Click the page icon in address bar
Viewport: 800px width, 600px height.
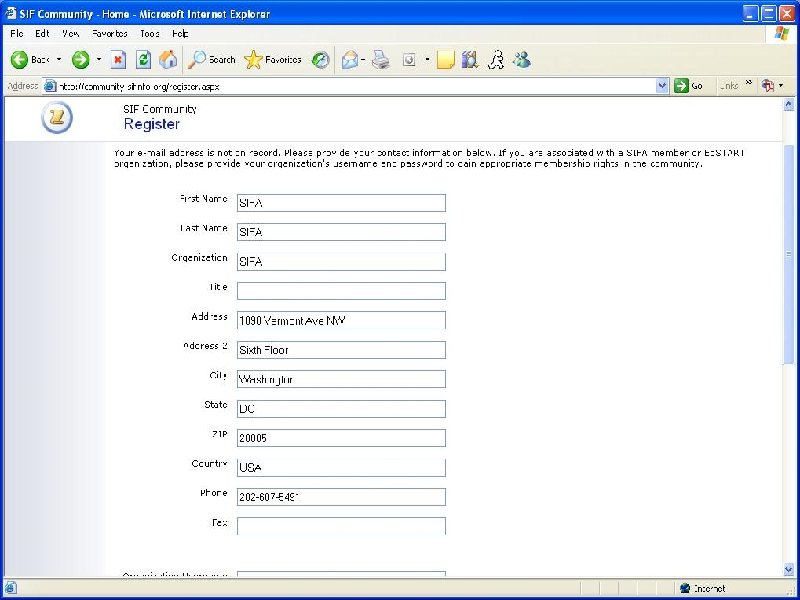pyautogui.click(x=50, y=86)
